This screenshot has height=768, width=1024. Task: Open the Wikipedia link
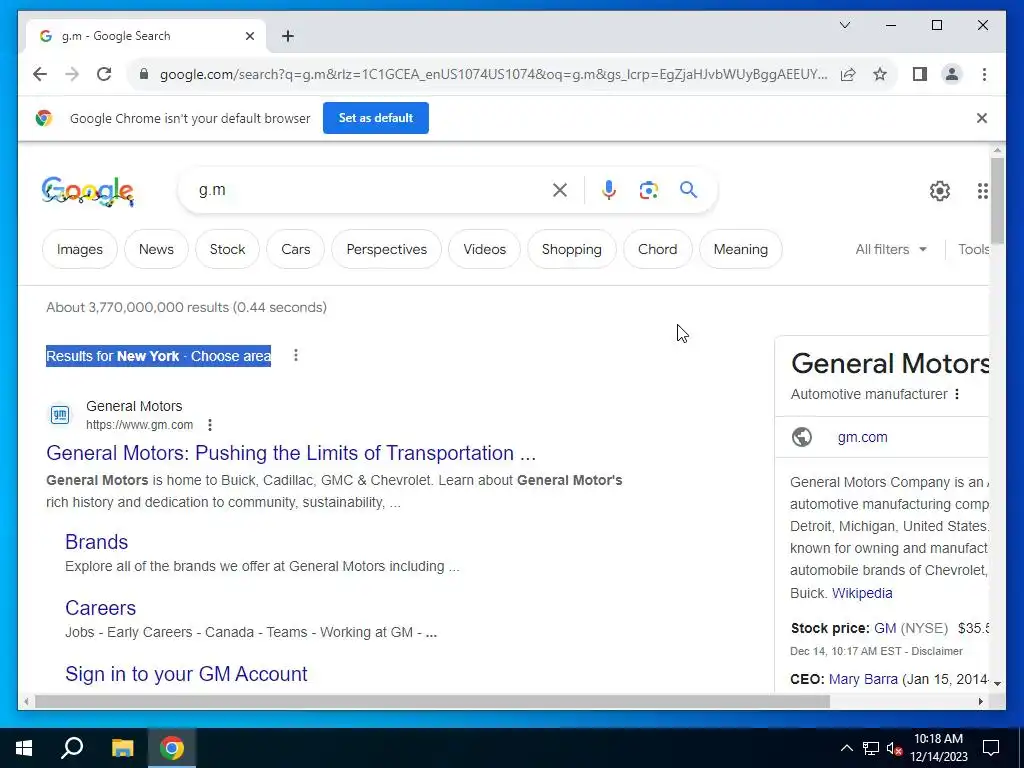862,593
